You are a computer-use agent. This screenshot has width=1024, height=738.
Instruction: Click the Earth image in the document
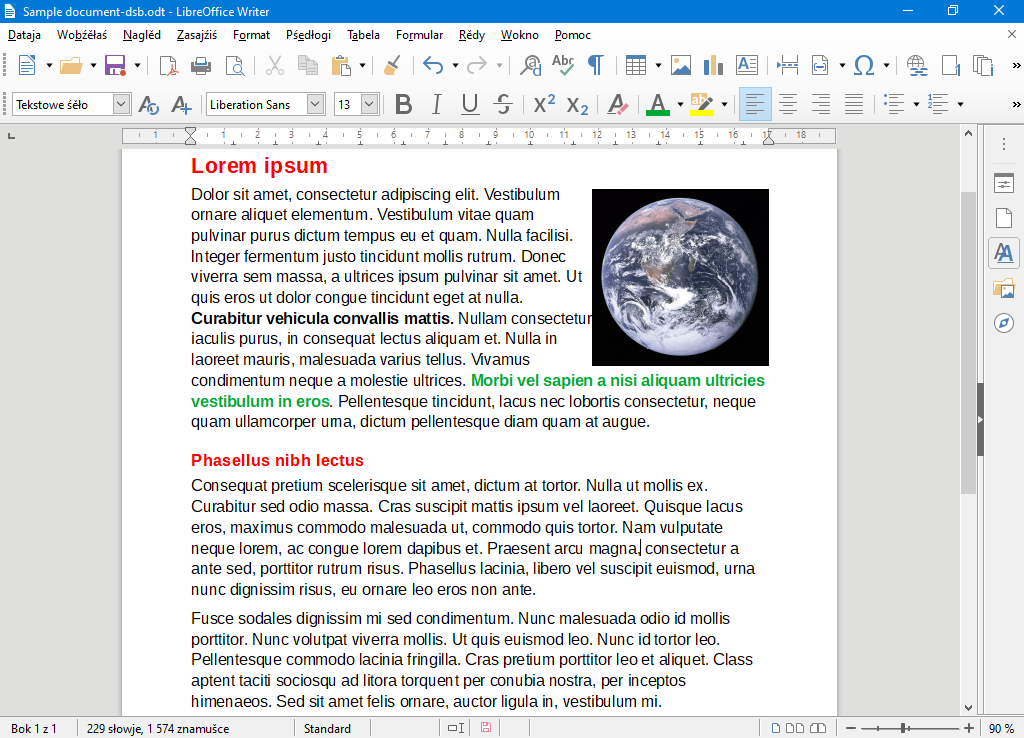[x=680, y=277]
